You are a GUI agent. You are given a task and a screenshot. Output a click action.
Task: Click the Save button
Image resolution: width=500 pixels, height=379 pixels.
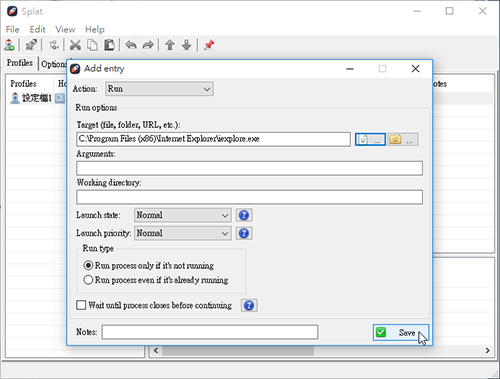(401, 332)
